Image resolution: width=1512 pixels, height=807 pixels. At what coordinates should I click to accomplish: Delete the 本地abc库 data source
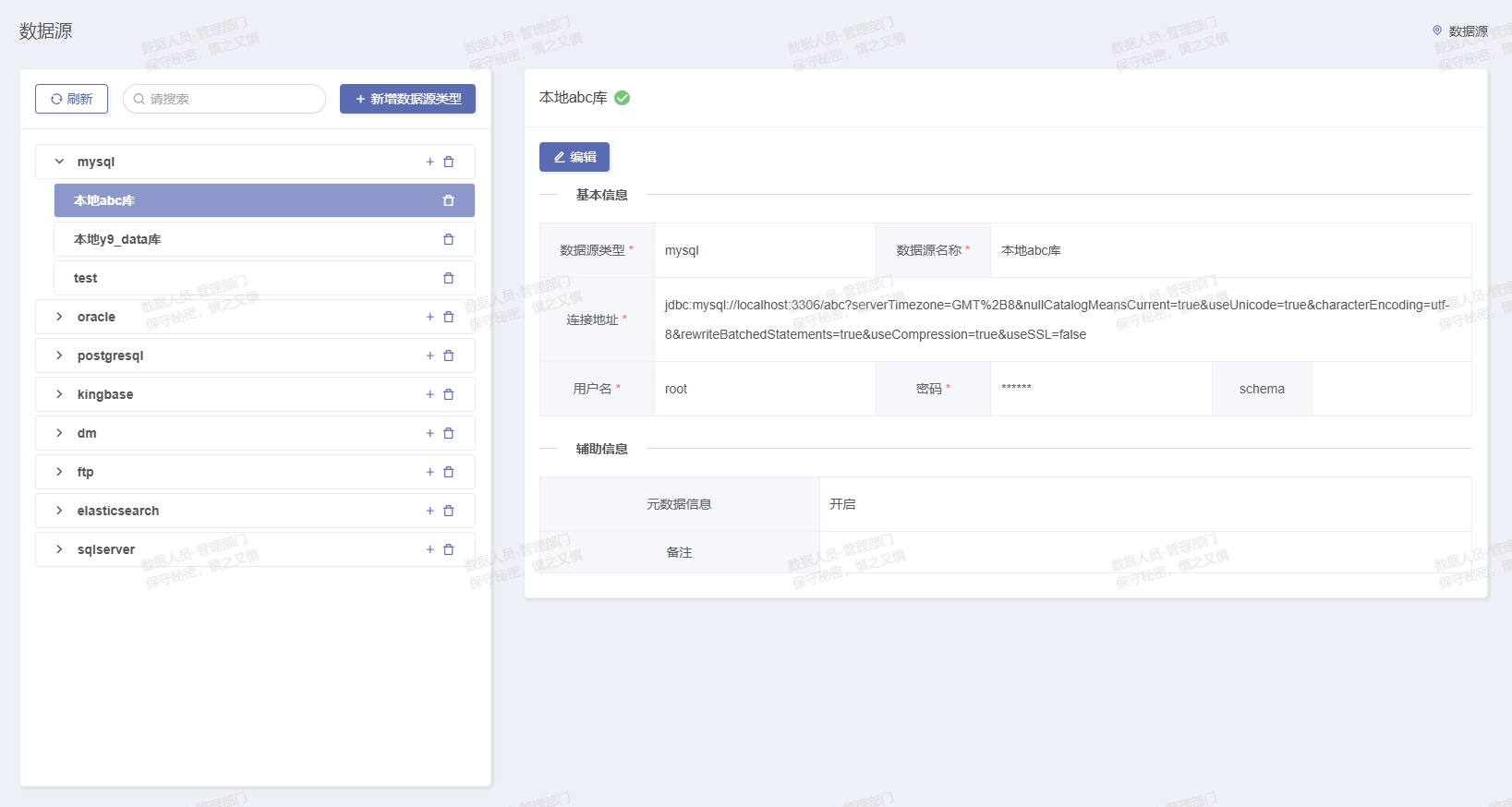[448, 200]
